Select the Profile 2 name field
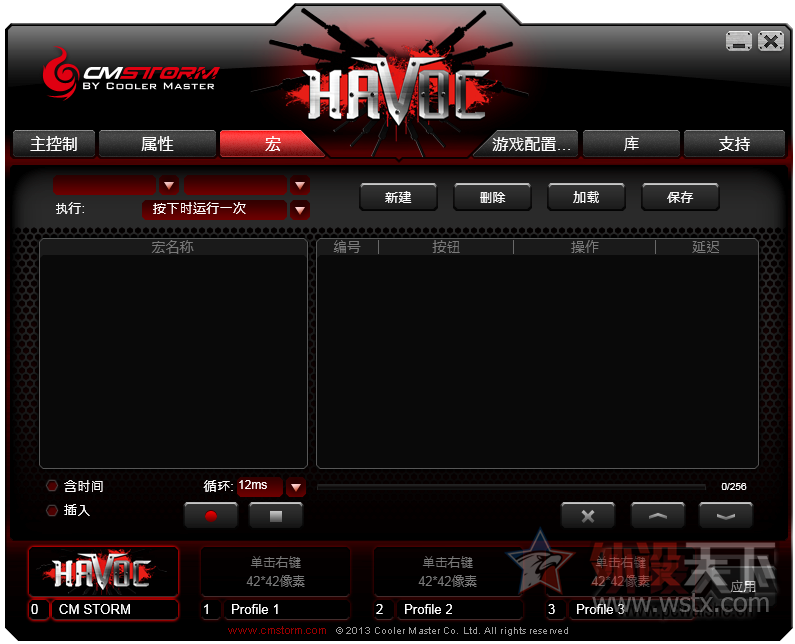This screenshot has height=644, width=795. point(459,609)
